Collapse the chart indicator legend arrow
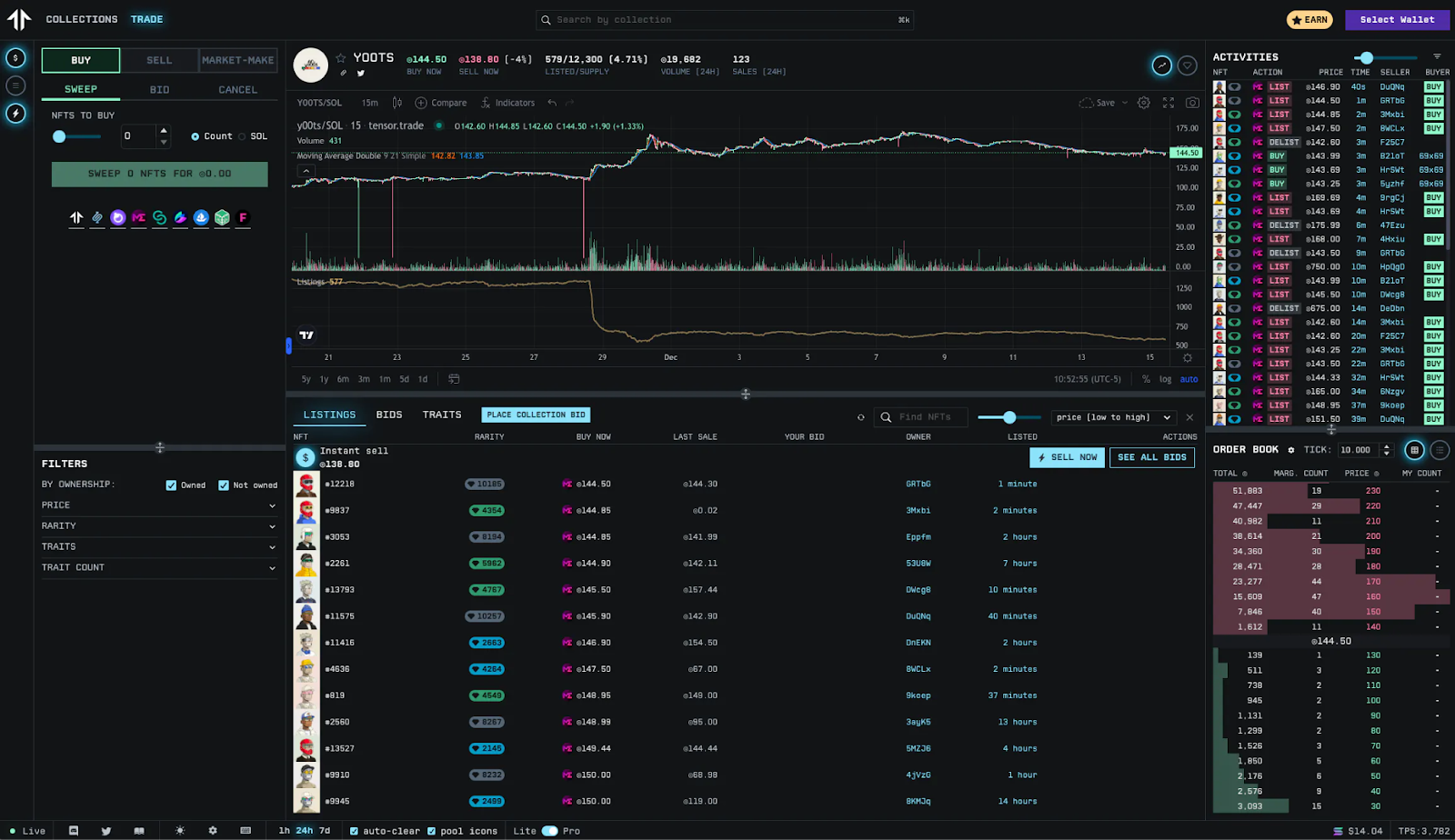1455x840 pixels. coord(306,170)
